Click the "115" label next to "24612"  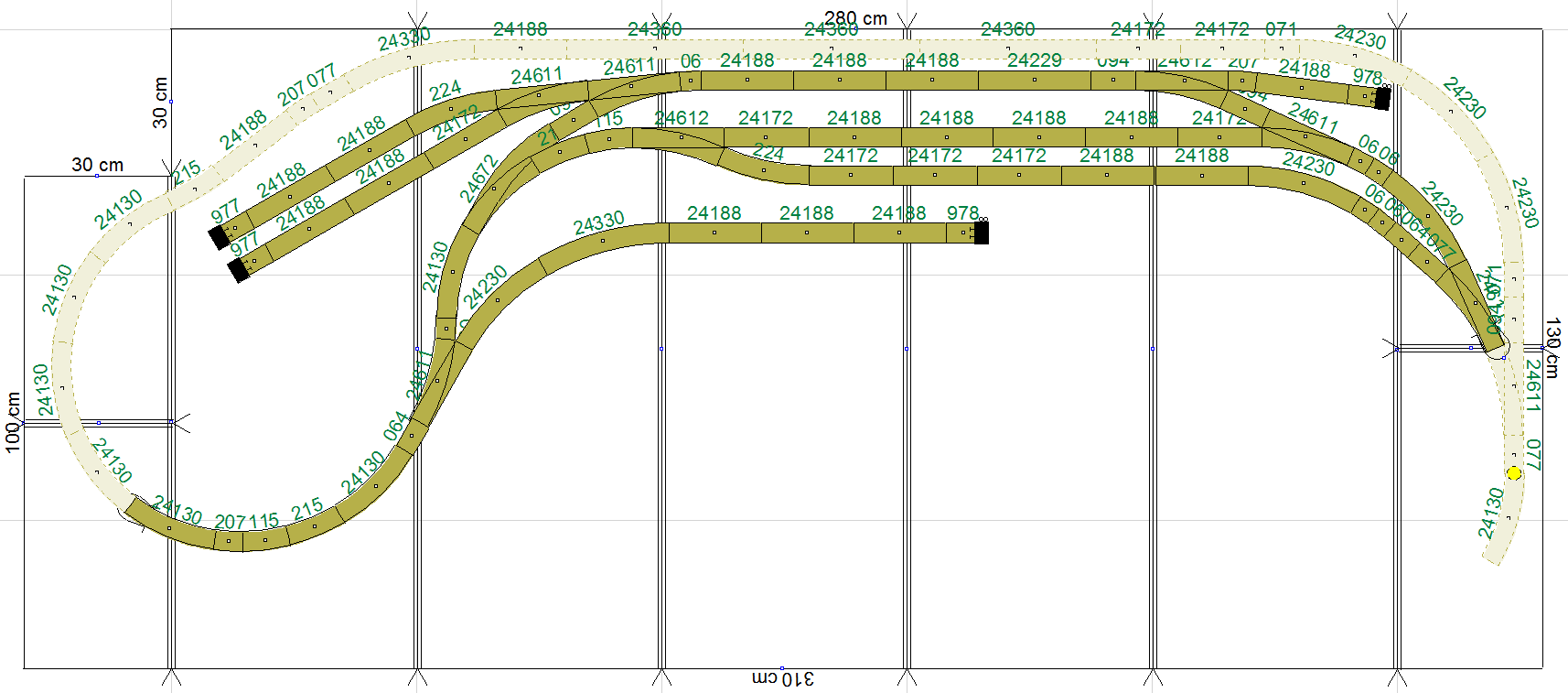click(608, 118)
